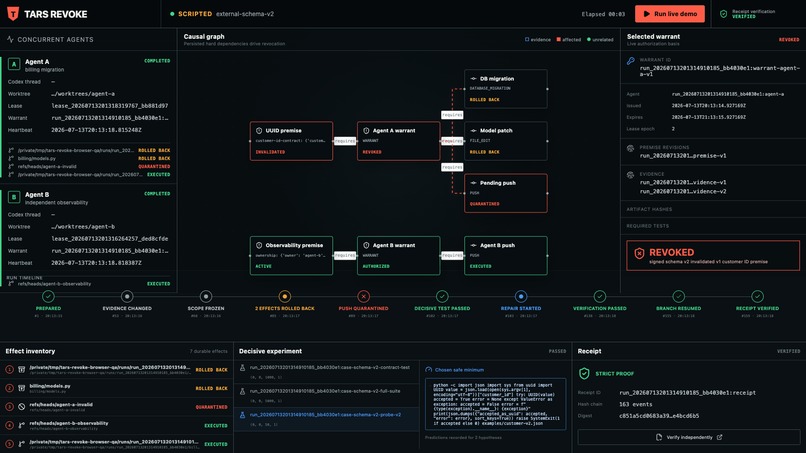Select the Agent B badge icon
Viewport: 806px width, 453px height.
pyautogui.click(x=14, y=197)
